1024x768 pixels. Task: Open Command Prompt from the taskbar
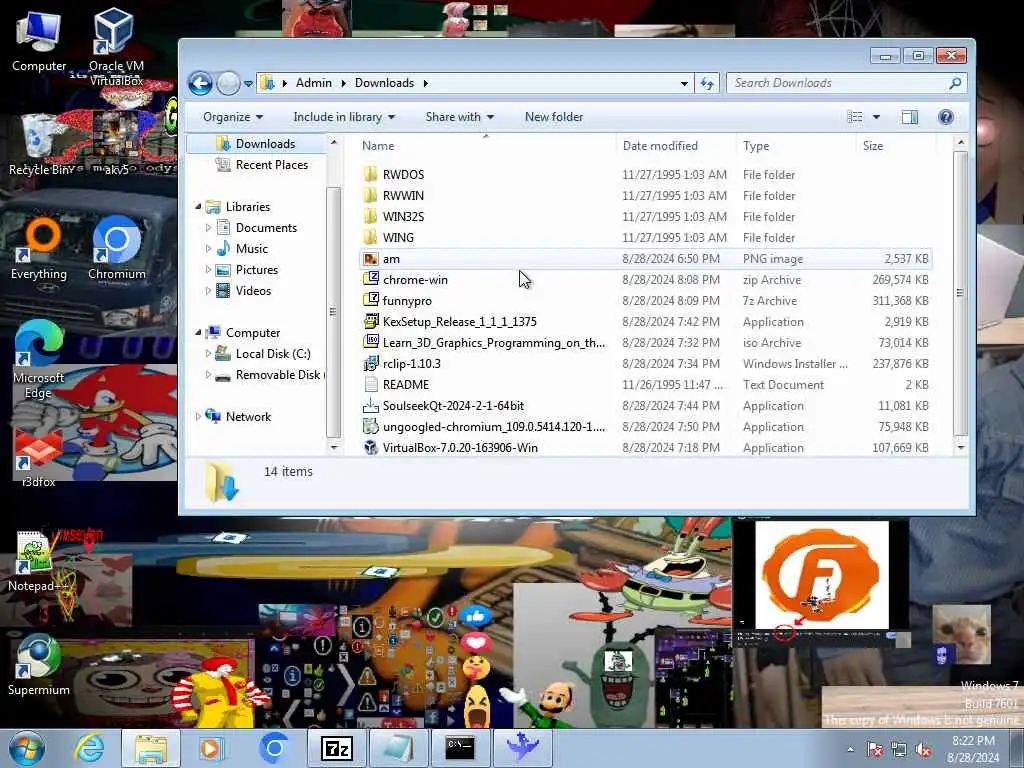coord(460,748)
